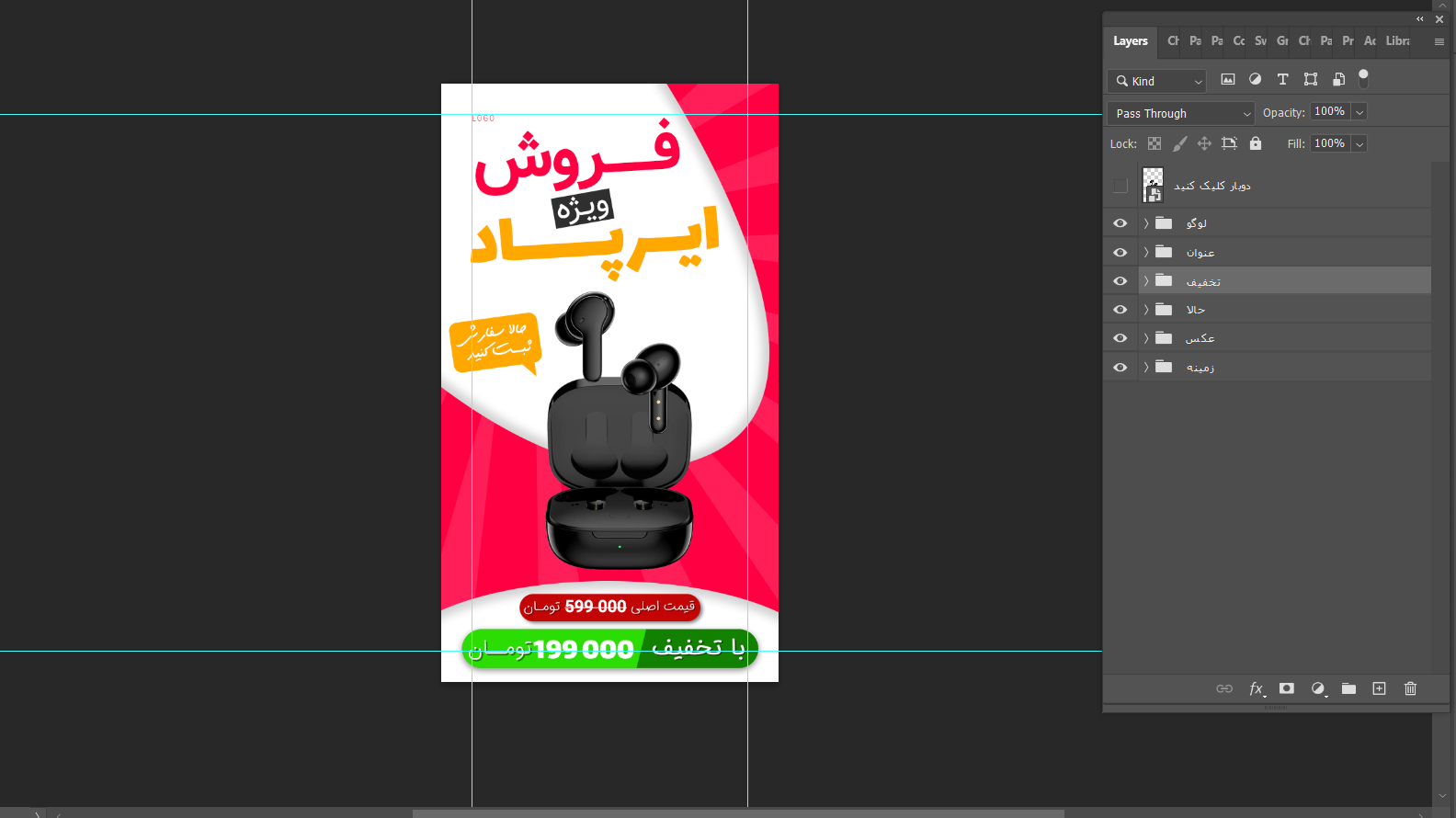Select the Layers tab

point(1130,41)
